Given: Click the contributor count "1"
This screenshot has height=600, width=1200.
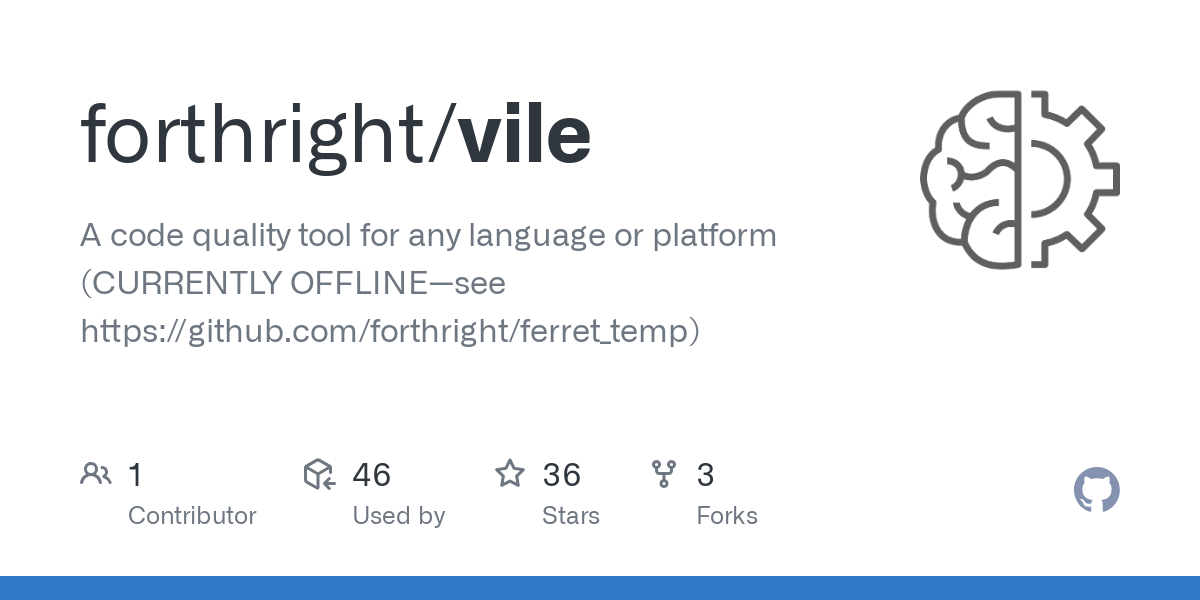Looking at the screenshot, I should [x=135, y=474].
